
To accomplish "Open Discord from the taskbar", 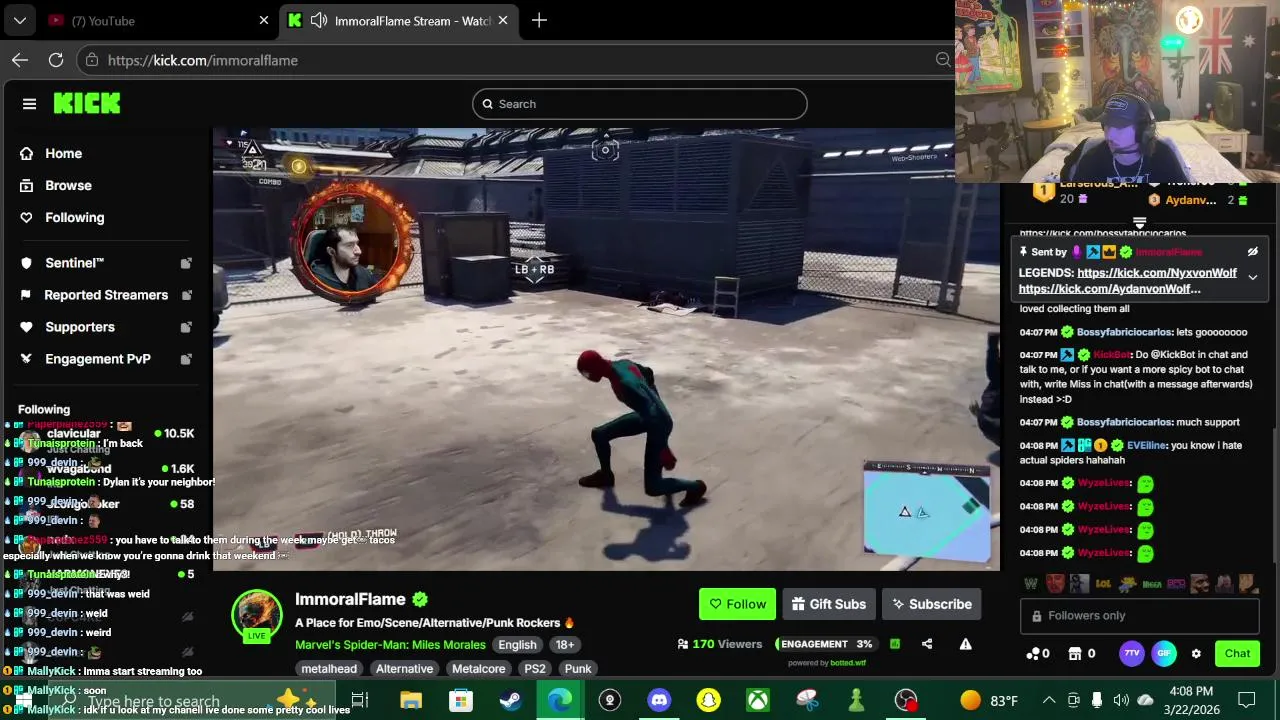I will [x=659, y=701].
